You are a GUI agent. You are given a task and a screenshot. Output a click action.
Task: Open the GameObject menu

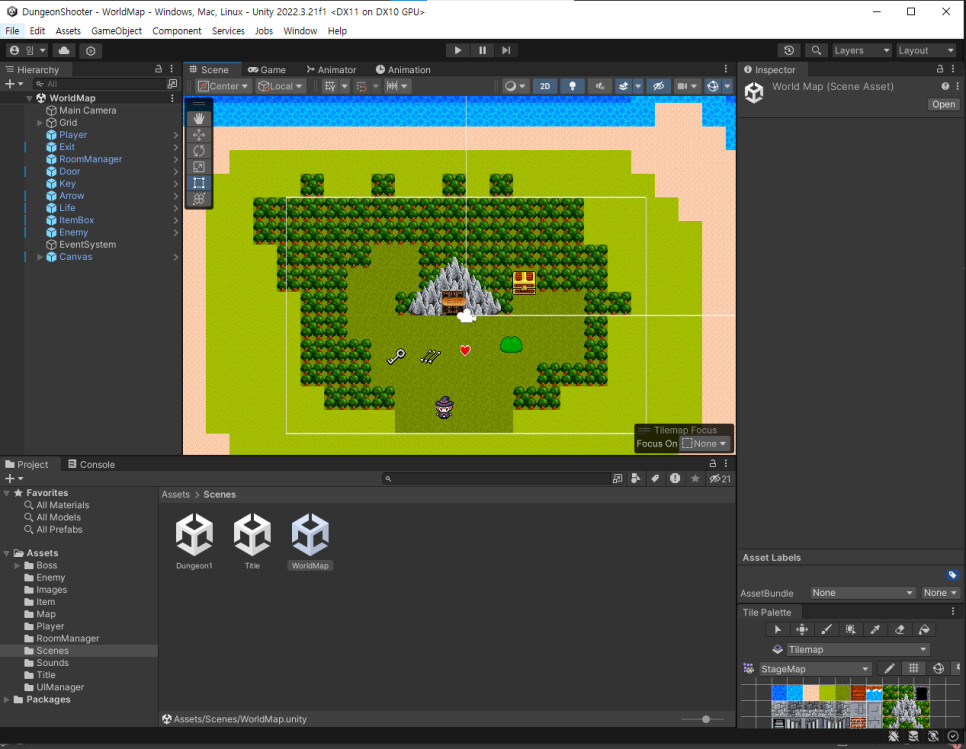(x=116, y=31)
